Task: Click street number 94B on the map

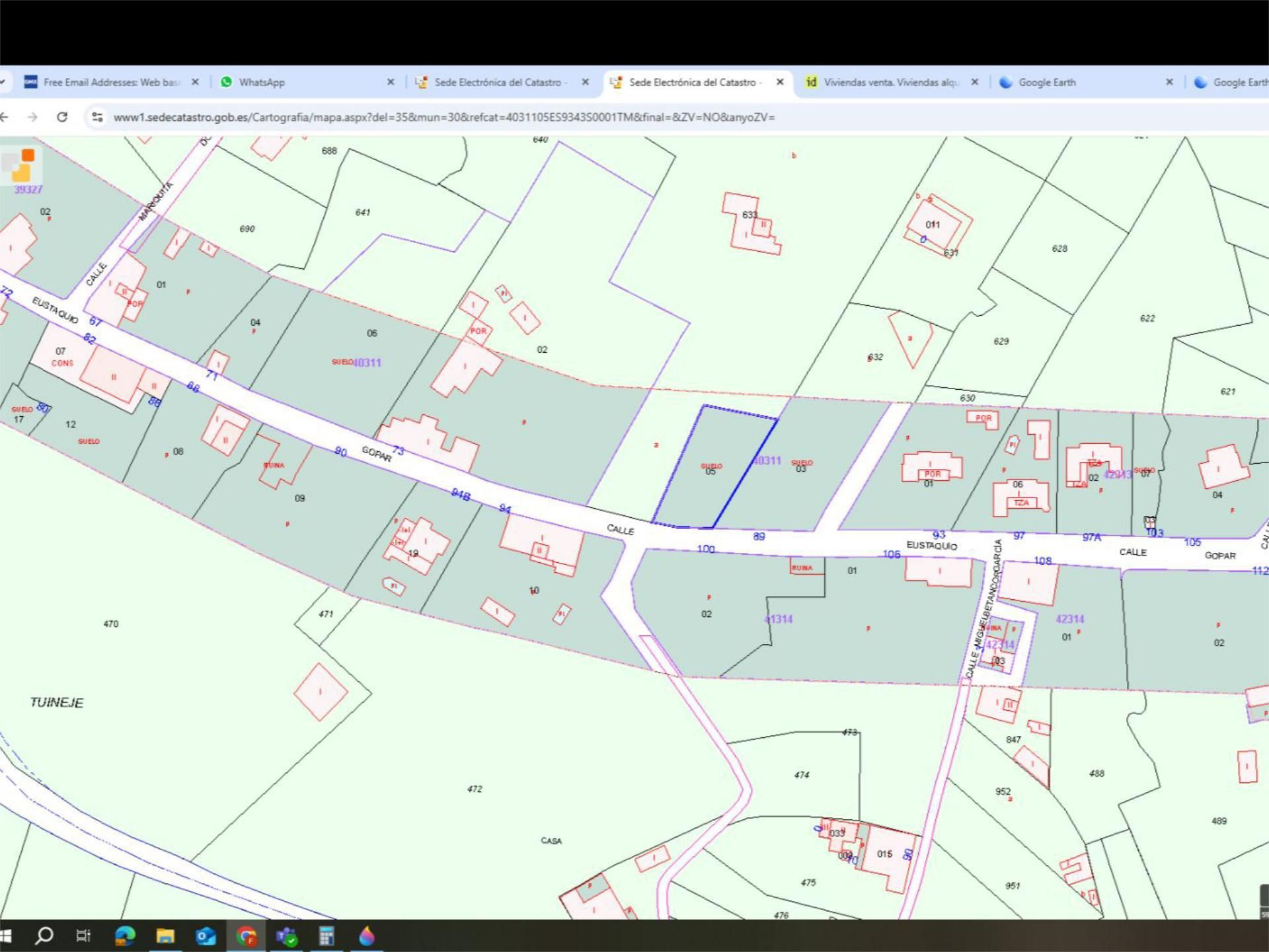Action: [x=461, y=494]
